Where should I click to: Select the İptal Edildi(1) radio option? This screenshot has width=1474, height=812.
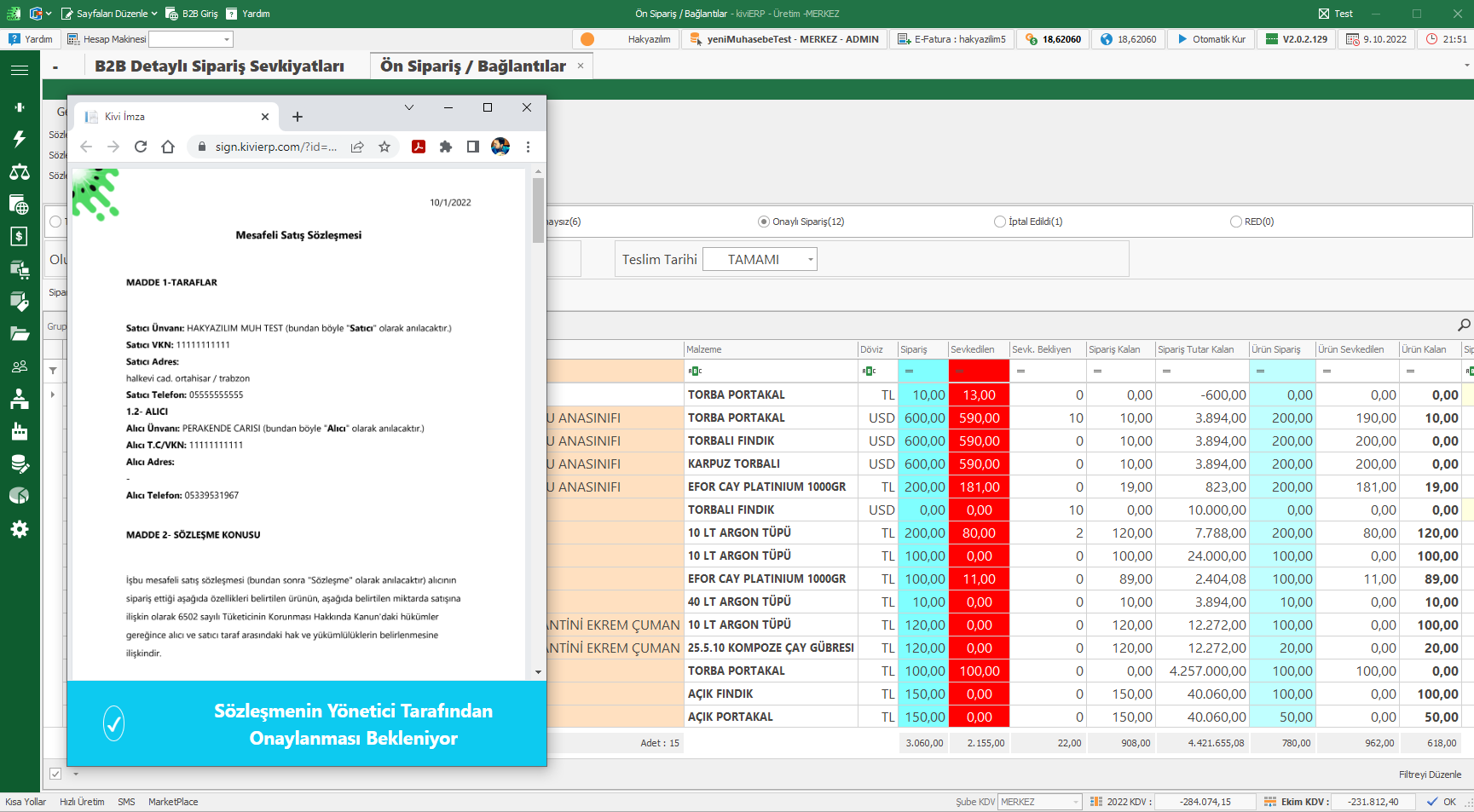point(1000,222)
